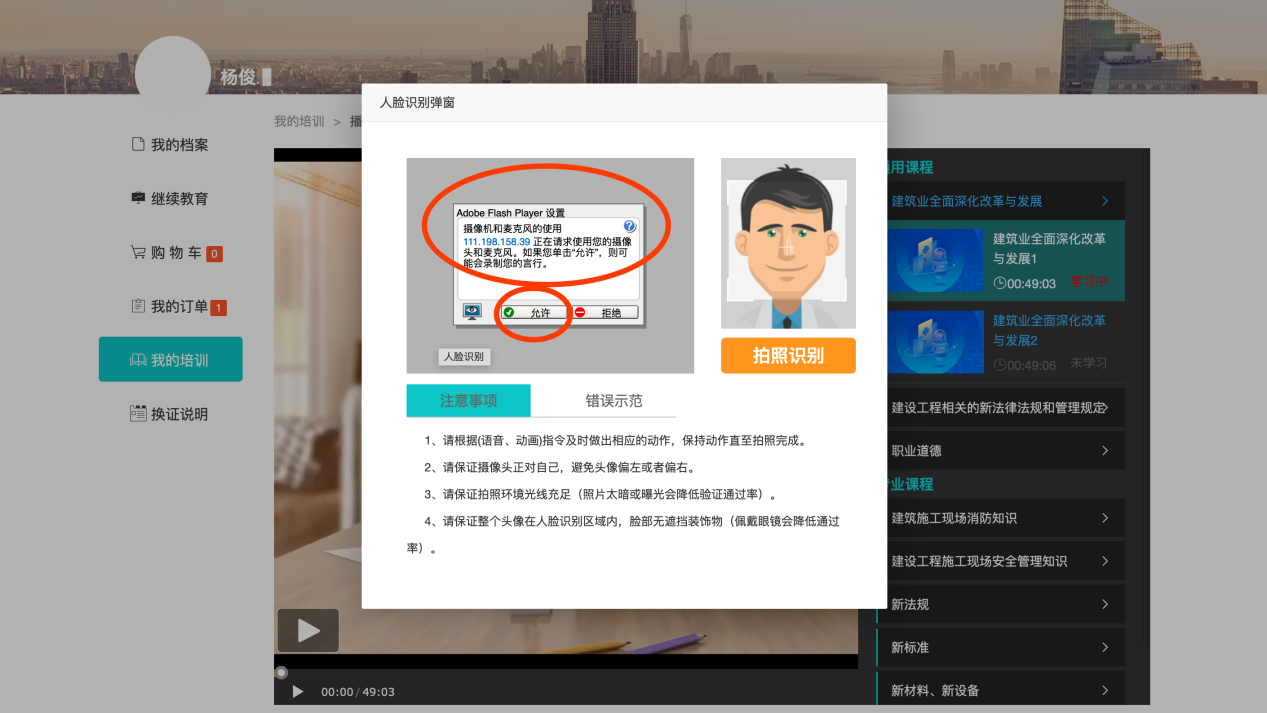1267x713 pixels.
Task: Select the 注意事项 tab
Action: pyautogui.click(x=468, y=401)
